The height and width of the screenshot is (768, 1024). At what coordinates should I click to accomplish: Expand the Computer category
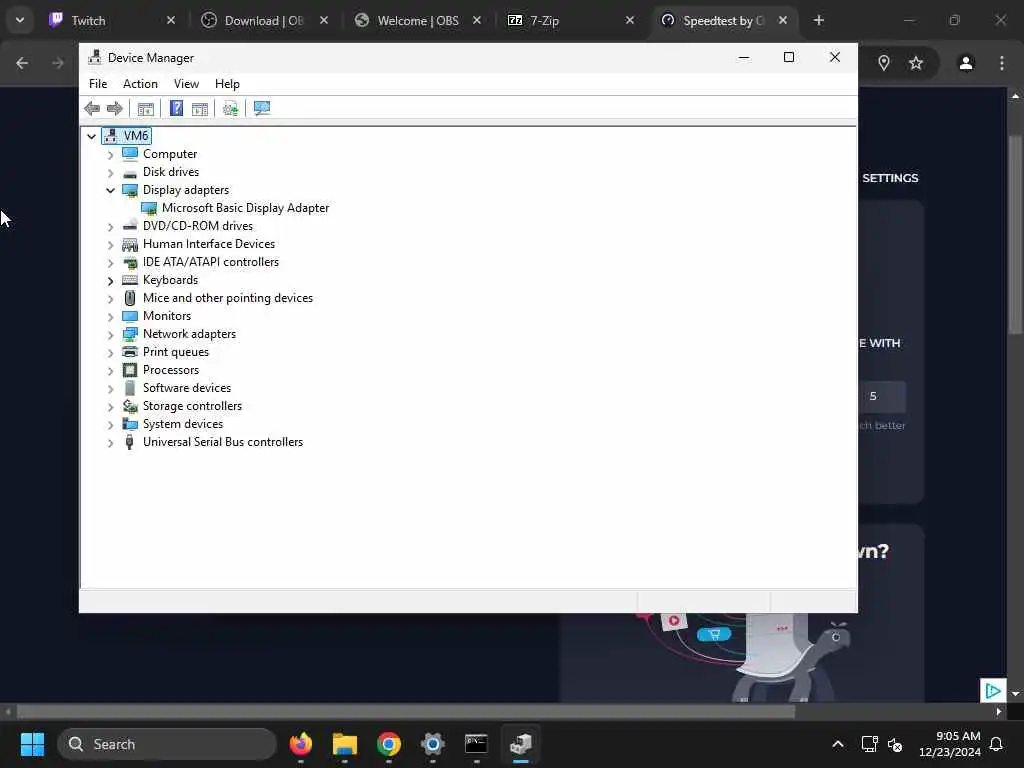pos(110,155)
